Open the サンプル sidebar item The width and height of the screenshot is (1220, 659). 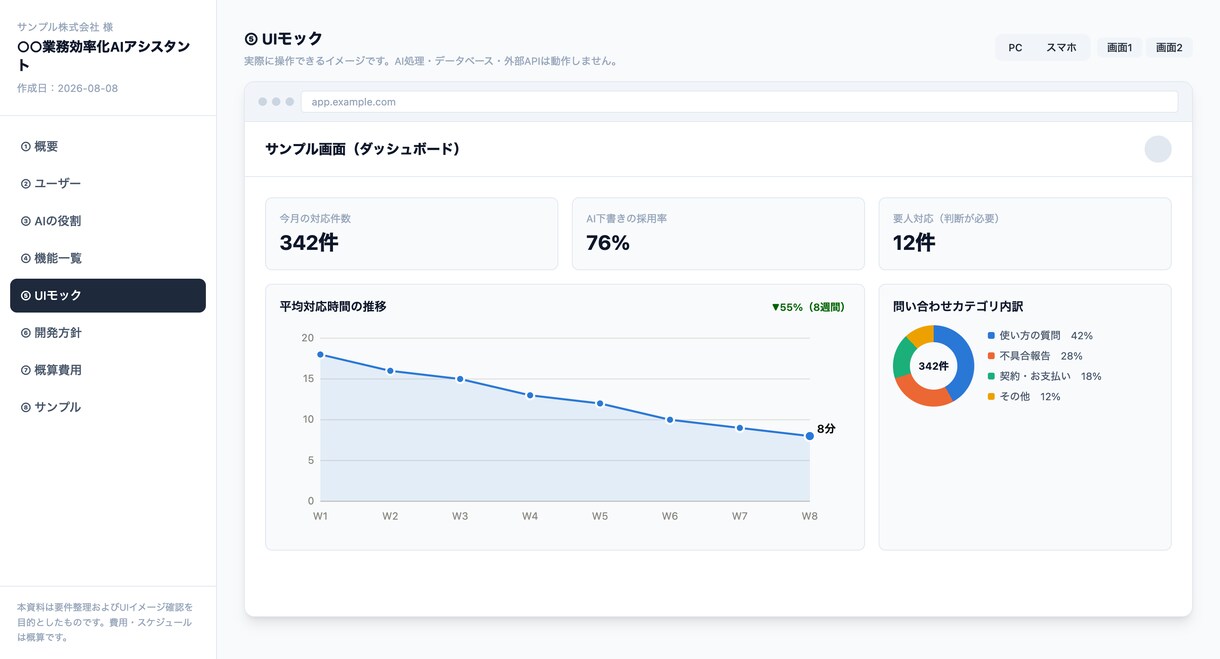point(108,407)
